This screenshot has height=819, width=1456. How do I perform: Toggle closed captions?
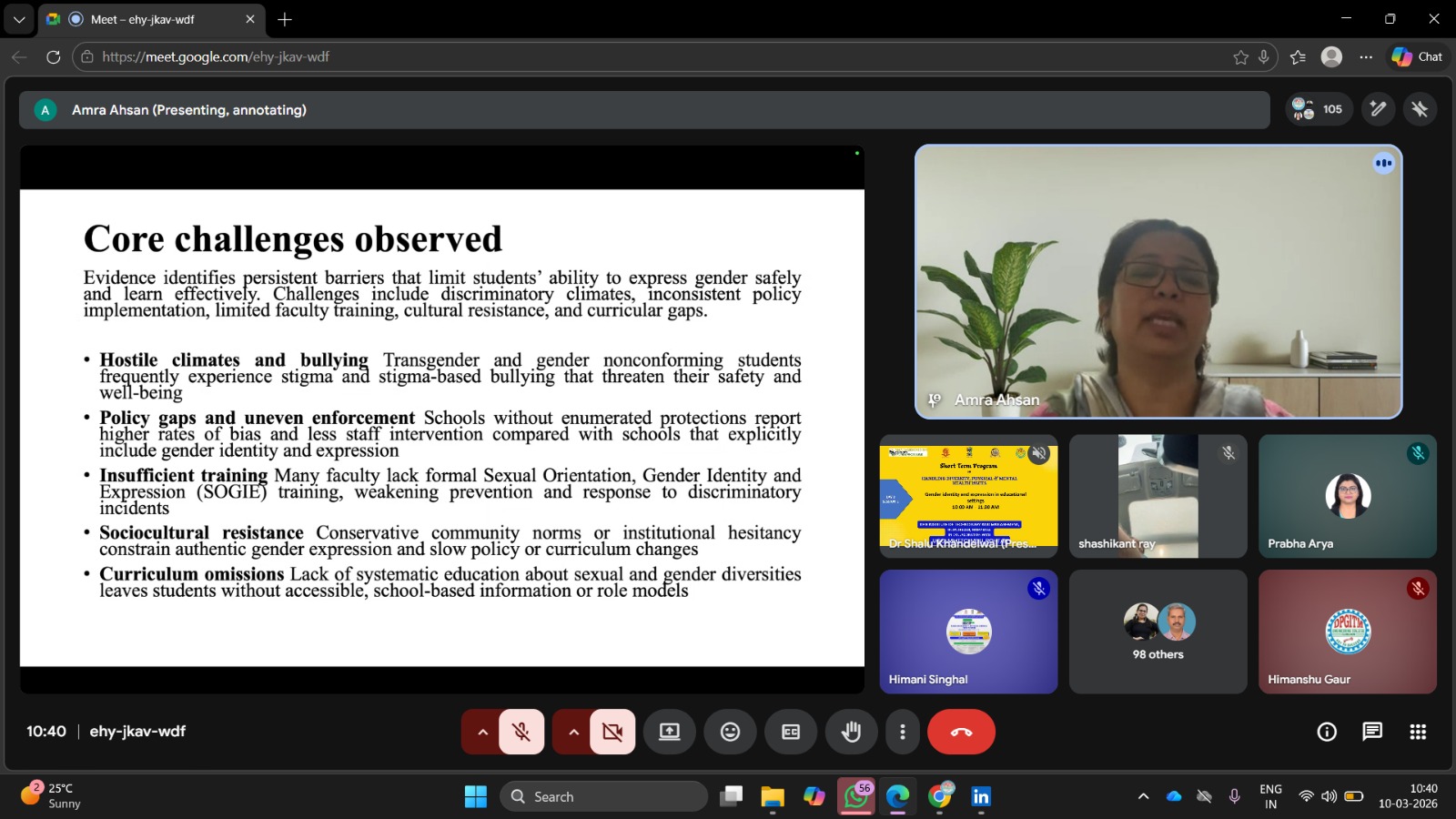coord(791,732)
